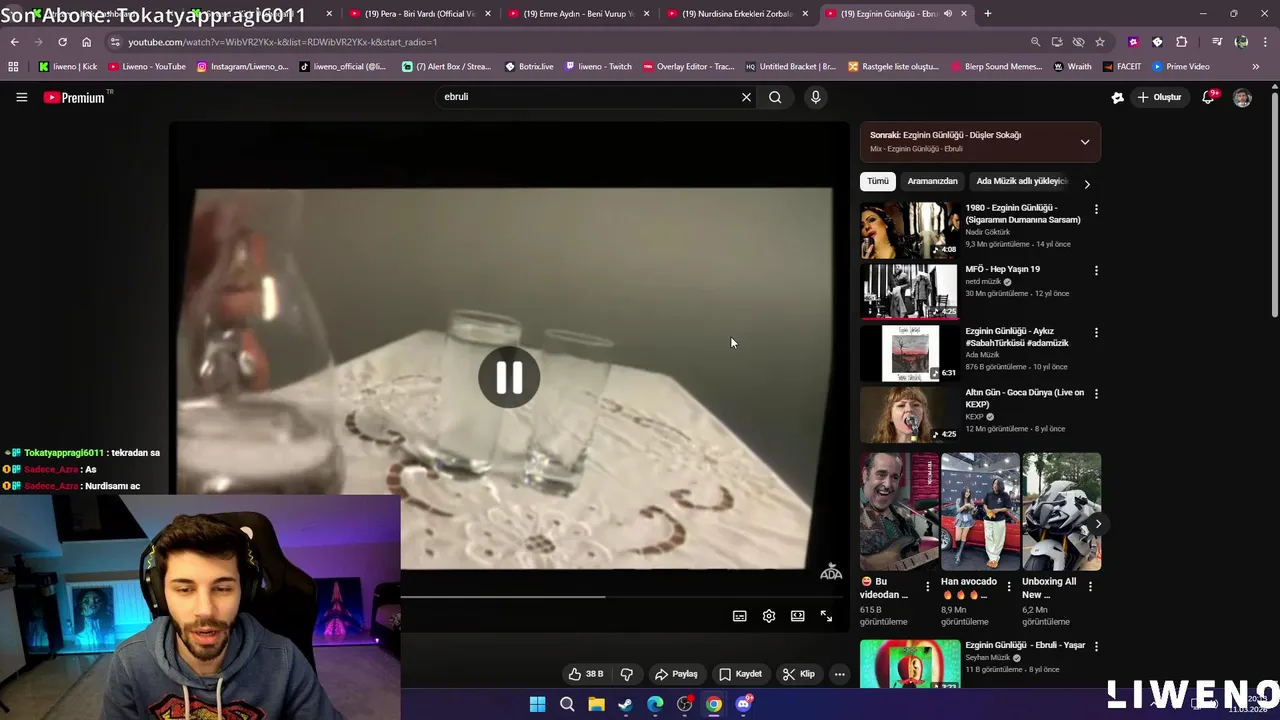Select the Tümü filter chip
This screenshot has height=720, width=1280.
tap(877, 181)
